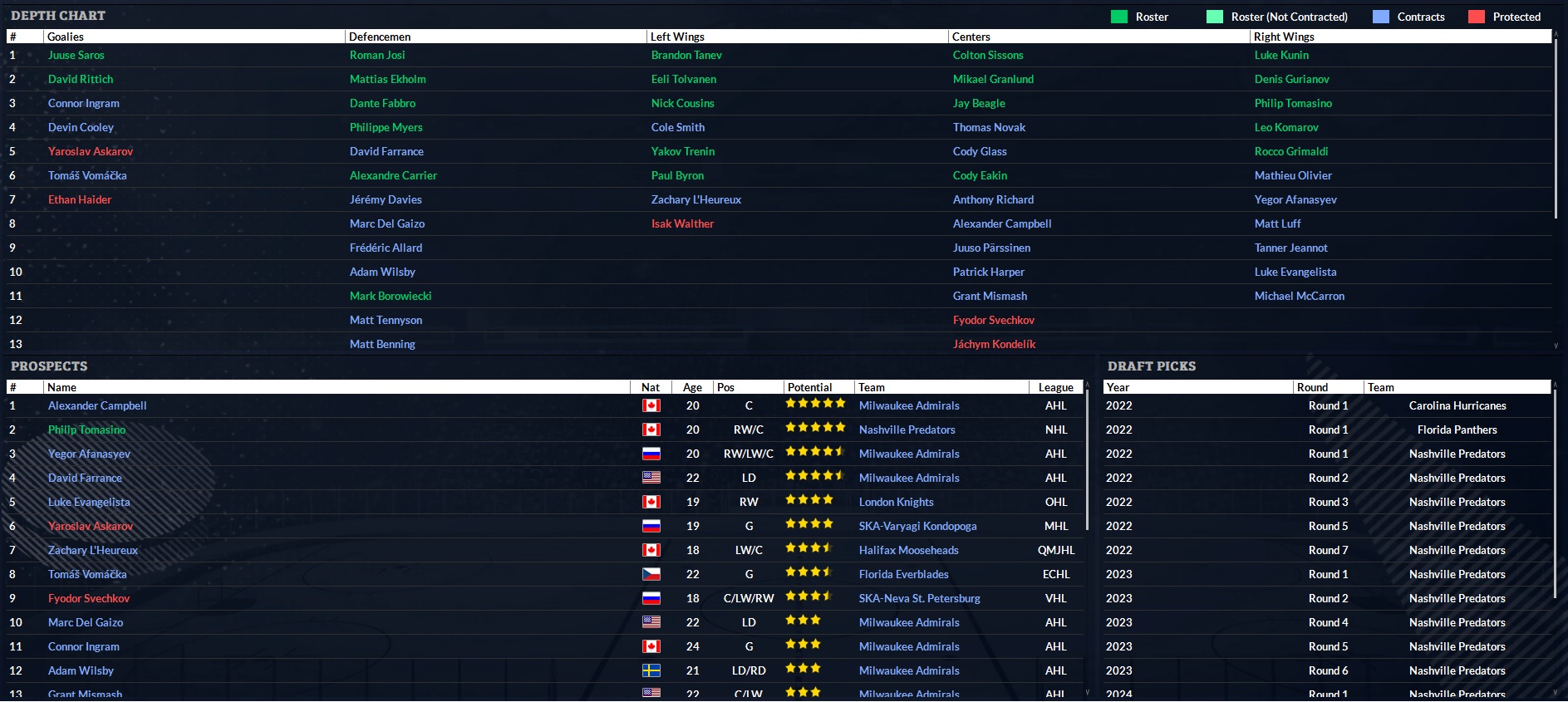Click the Defencemen column header
The image size is (1568, 702).
pos(380,37)
